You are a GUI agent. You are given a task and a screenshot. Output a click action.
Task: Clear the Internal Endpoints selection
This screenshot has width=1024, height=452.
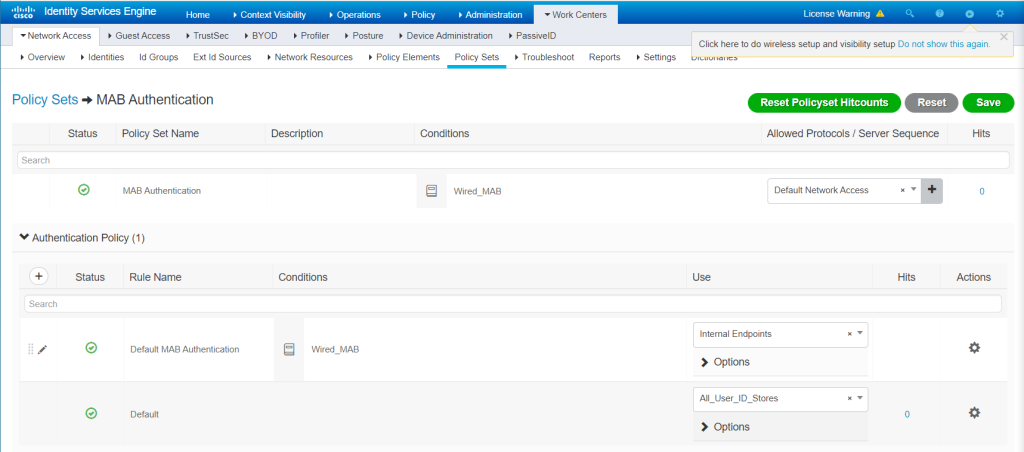click(x=850, y=334)
